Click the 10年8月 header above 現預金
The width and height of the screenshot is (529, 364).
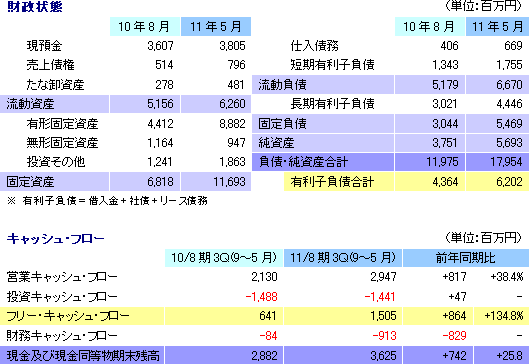(145, 26)
